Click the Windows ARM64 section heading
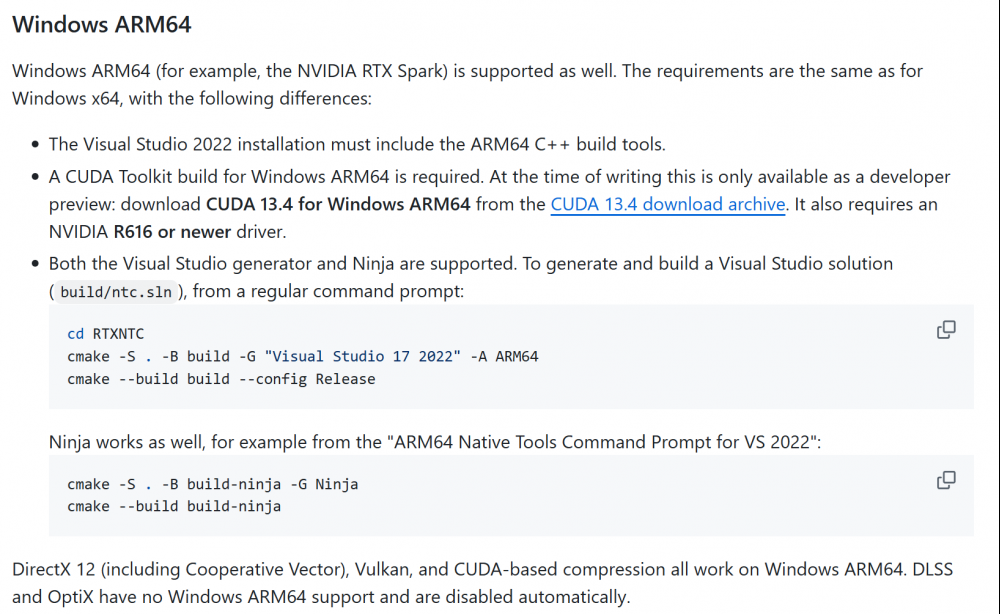The height and width of the screenshot is (614, 1000). 101,24
